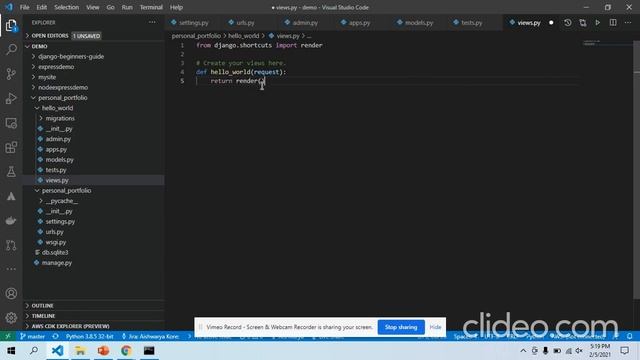Open editor more actions ellipsis

[628, 23]
